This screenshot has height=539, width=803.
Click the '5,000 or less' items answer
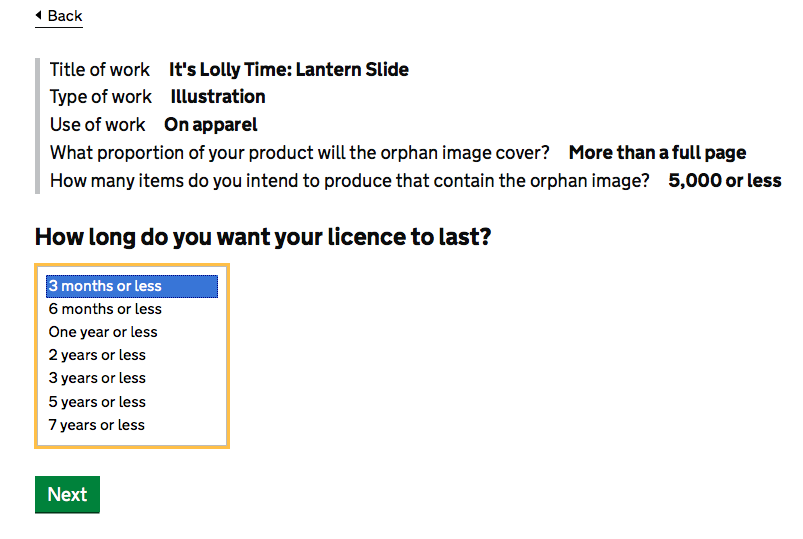[724, 181]
